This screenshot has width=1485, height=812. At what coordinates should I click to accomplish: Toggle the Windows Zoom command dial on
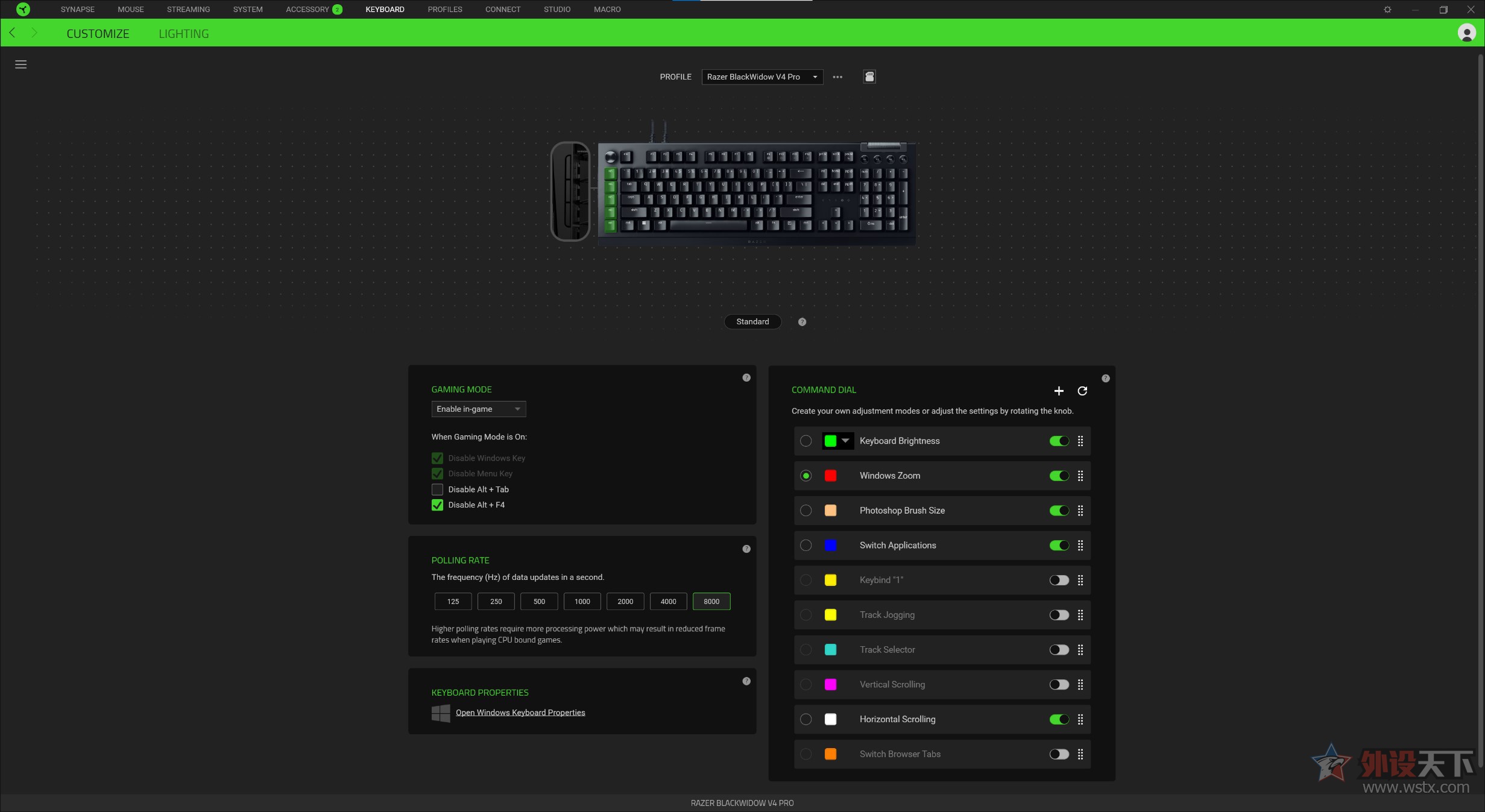(1058, 475)
